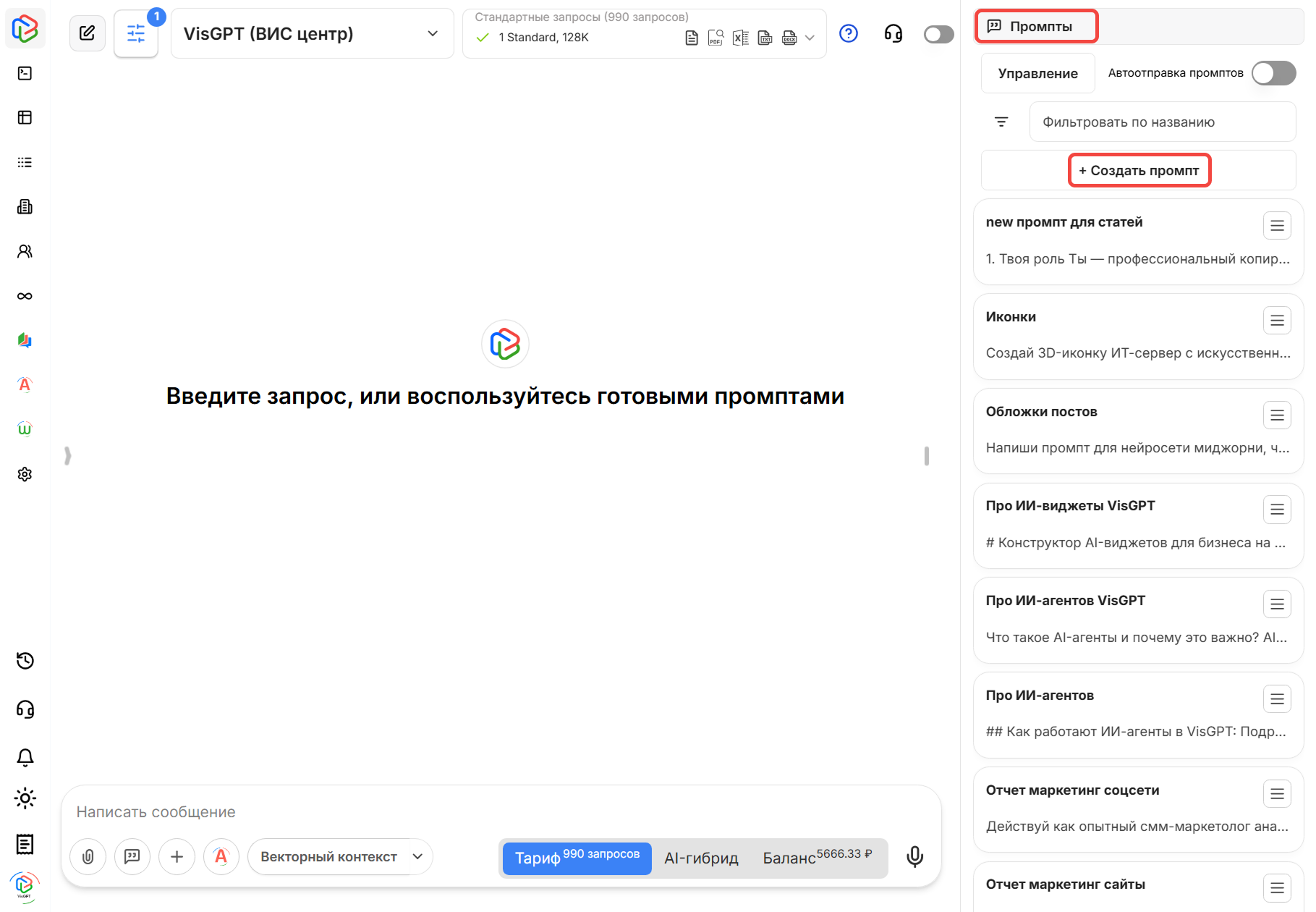
Task: Click the microphone icon near message input
Action: 914,856
